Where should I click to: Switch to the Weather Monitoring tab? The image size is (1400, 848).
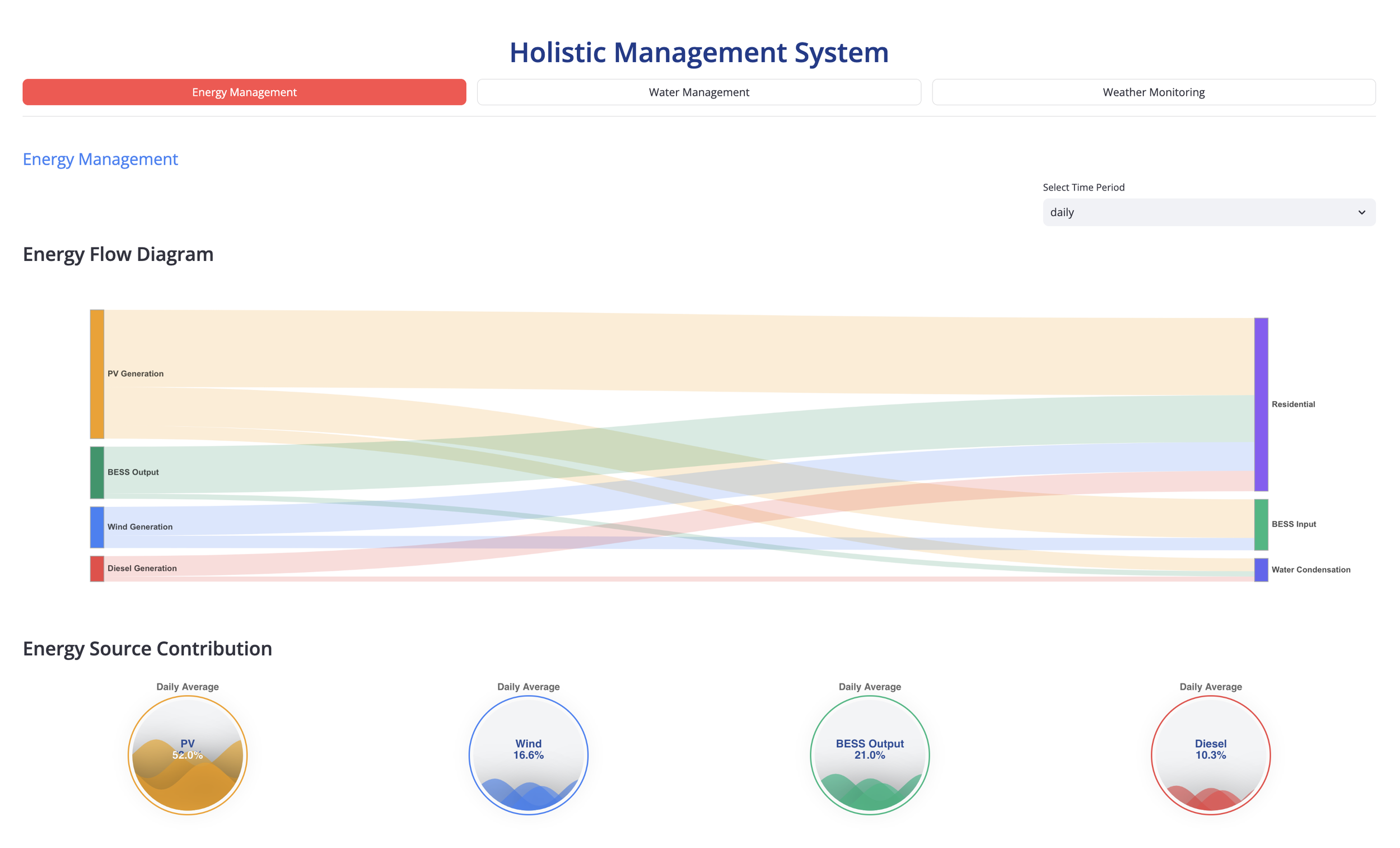pos(1154,92)
